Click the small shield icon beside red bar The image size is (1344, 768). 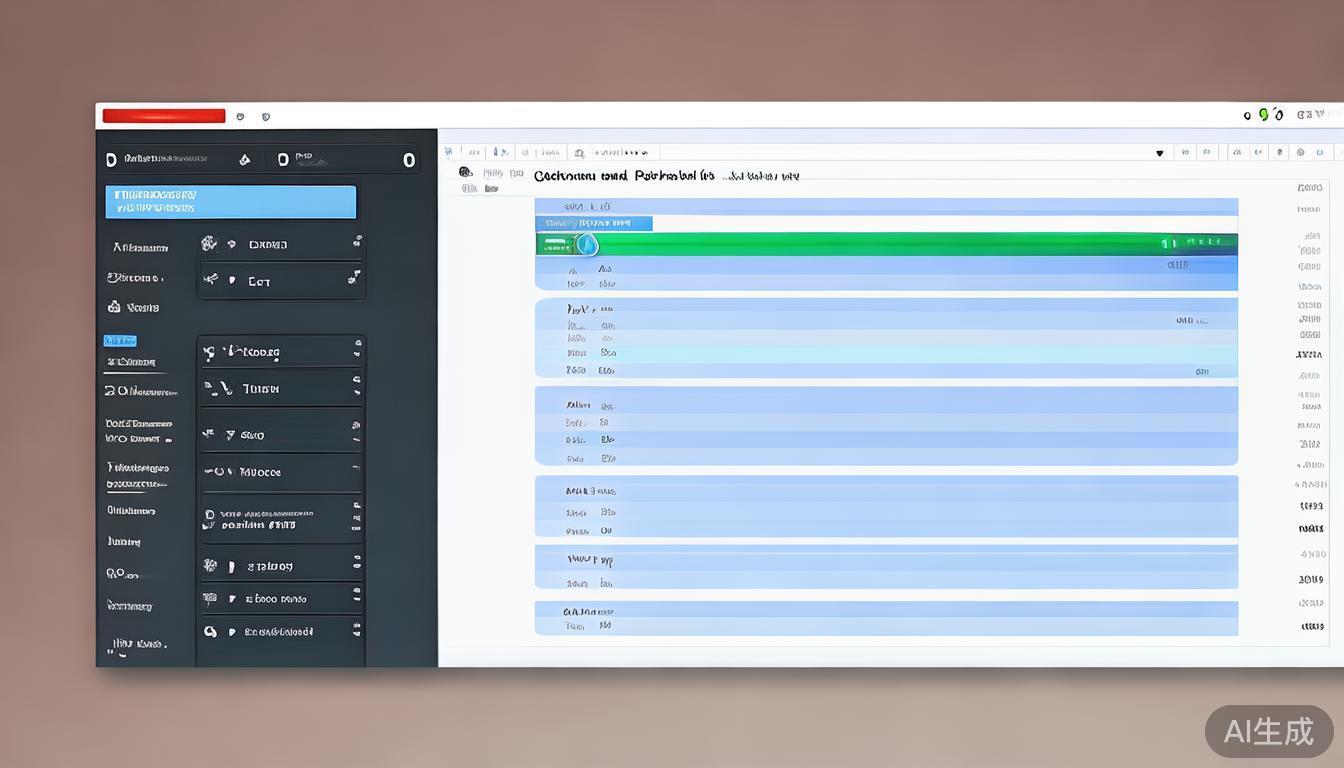tap(265, 116)
